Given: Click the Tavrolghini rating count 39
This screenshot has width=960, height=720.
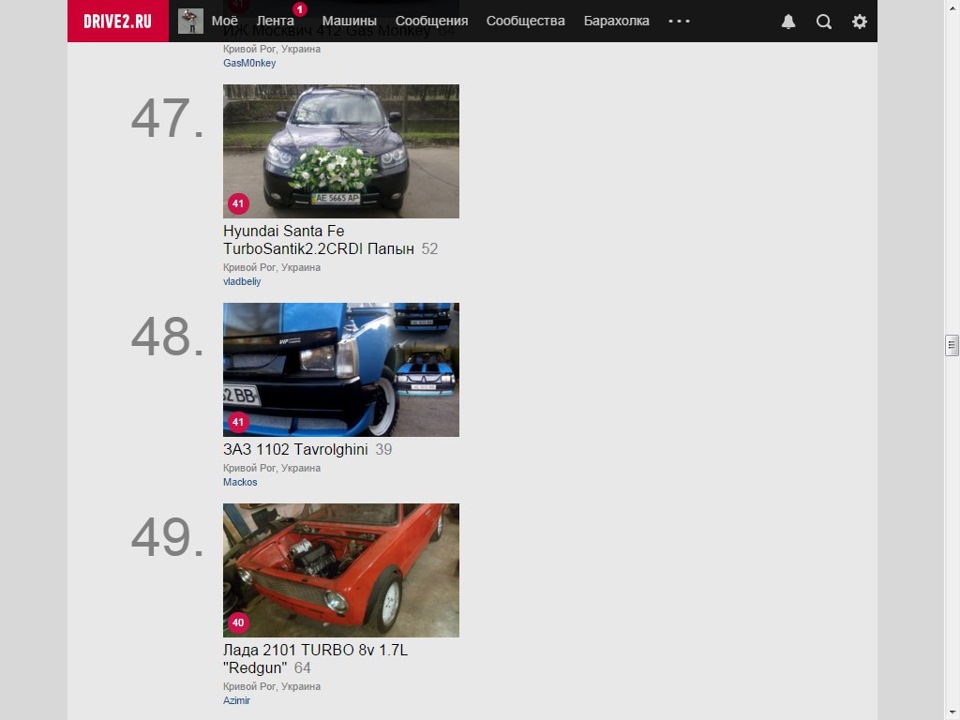Looking at the screenshot, I should [384, 449].
